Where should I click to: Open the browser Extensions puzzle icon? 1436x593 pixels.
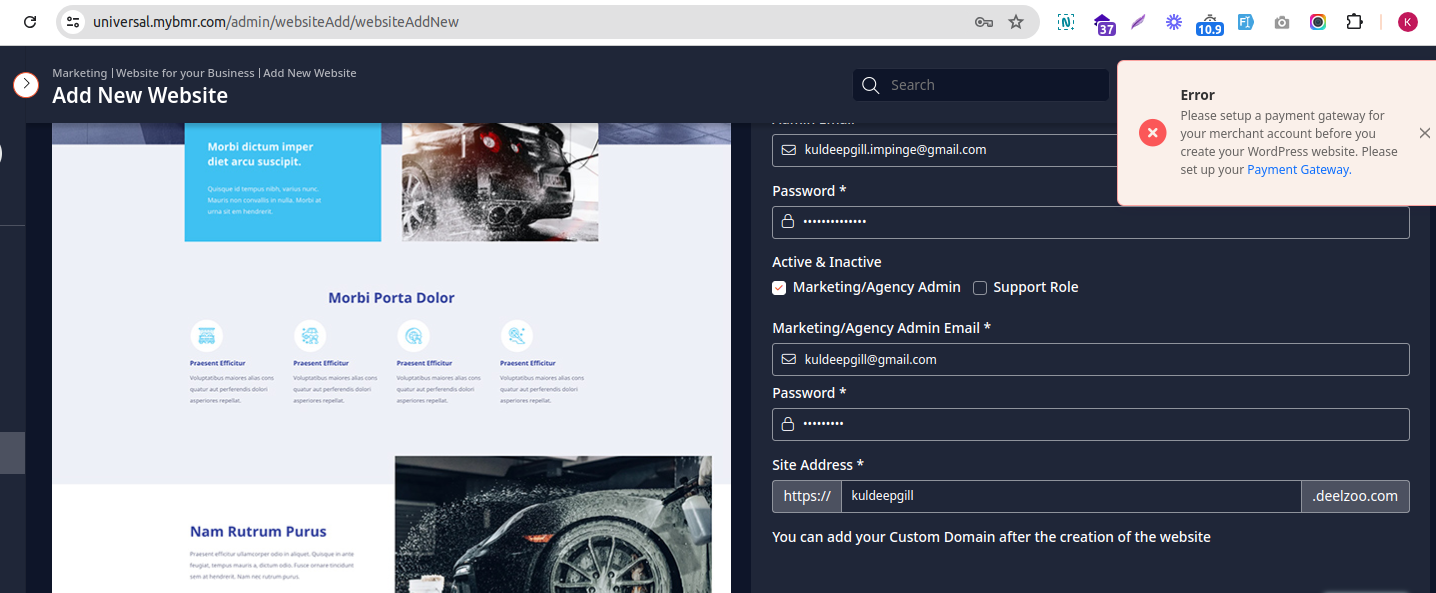[1354, 22]
